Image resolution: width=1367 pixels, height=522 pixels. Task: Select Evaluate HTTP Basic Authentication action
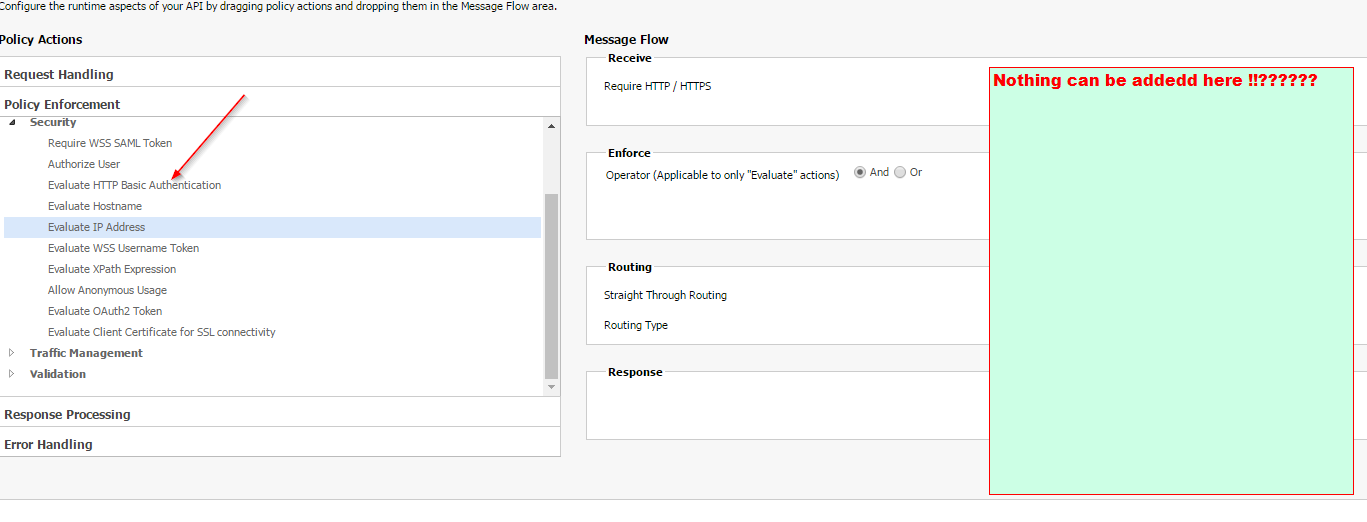(x=135, y=185)
